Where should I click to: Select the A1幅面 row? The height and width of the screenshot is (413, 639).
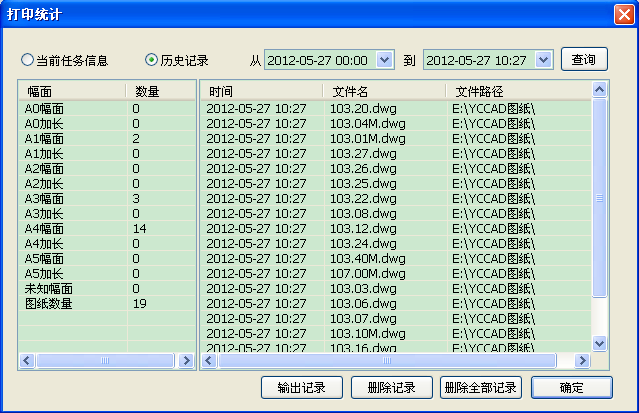click(x=107, y=139)
